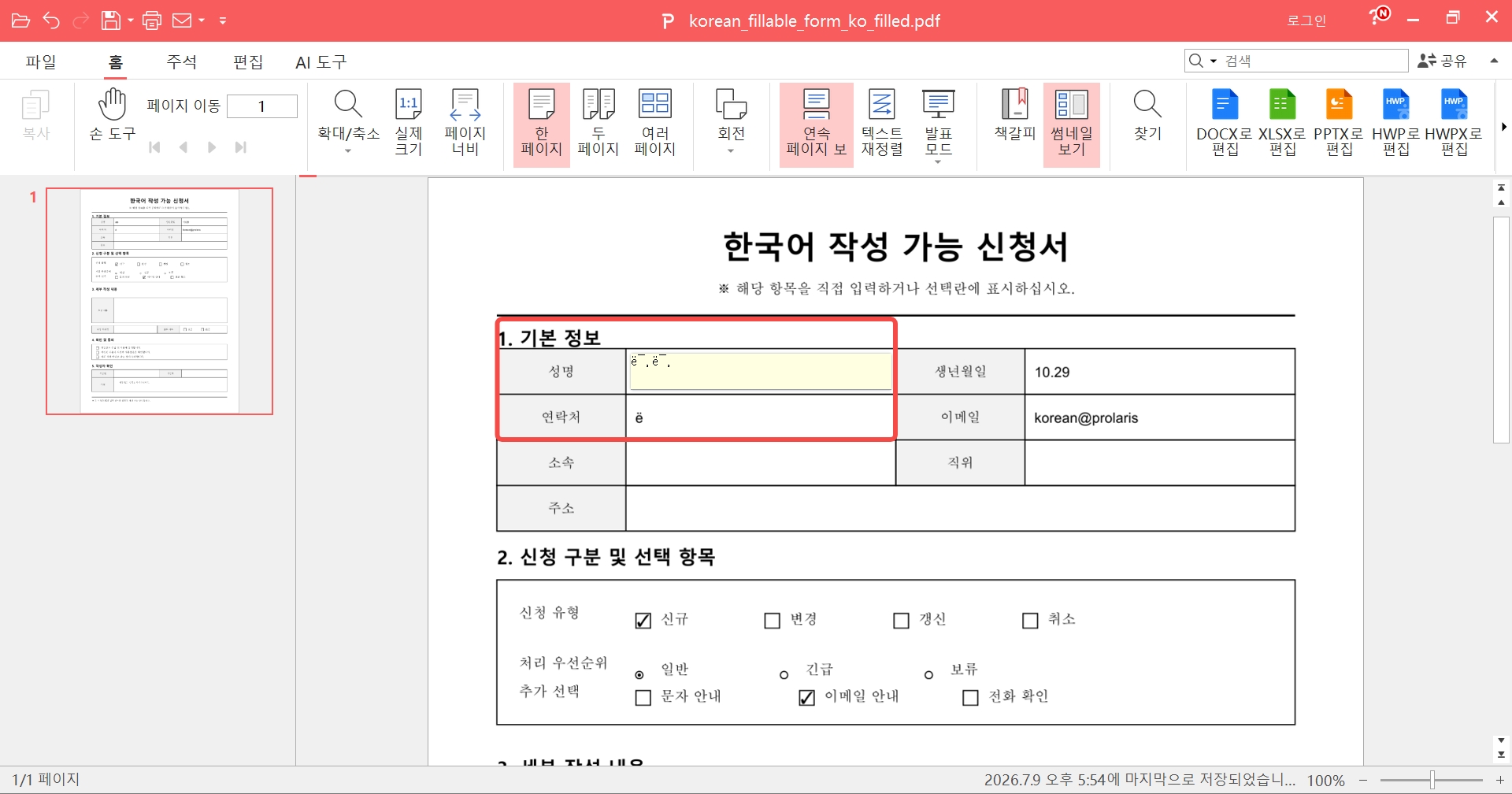Expand the 확대/축소 dropdown arrow
Image resolution: width=1512 pixels, height=794 pixels.
[348, 151]
